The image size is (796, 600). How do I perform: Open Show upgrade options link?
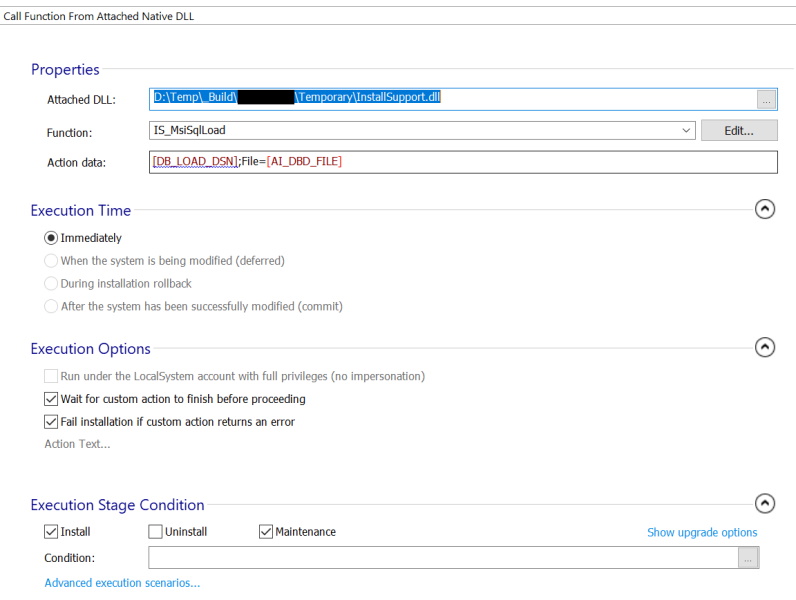[x=702, y=533]
